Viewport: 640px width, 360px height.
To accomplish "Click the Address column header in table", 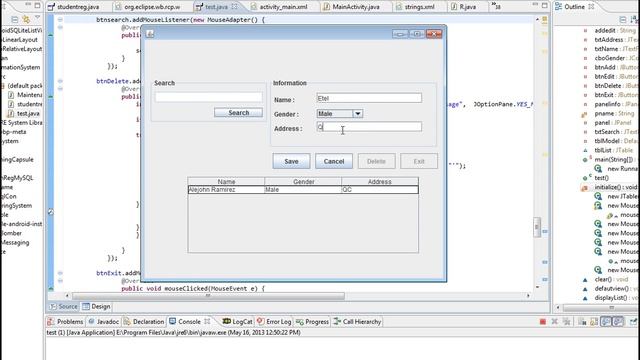I will point(380,182).
